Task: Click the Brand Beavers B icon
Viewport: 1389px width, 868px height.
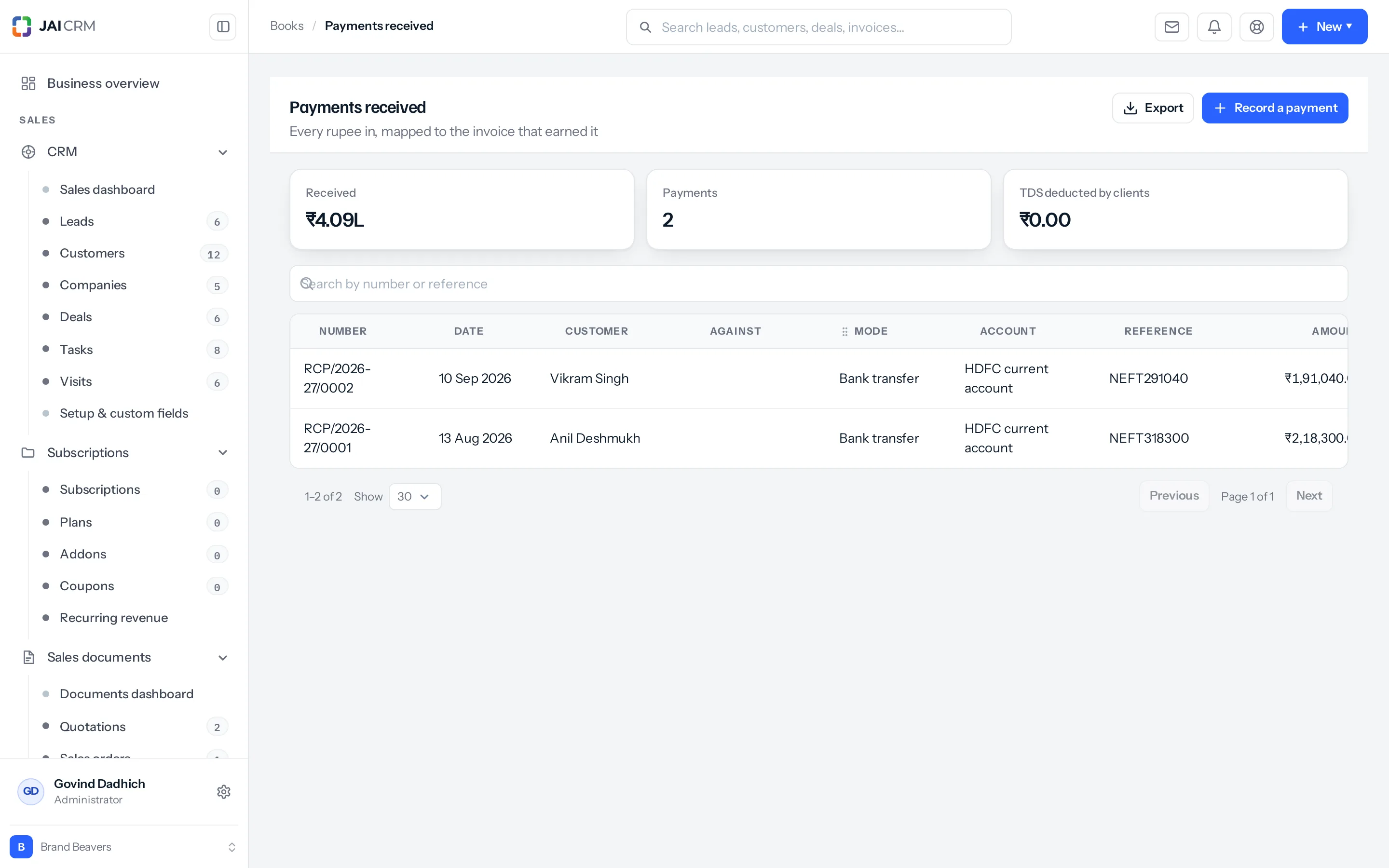Action: (21, 847)
